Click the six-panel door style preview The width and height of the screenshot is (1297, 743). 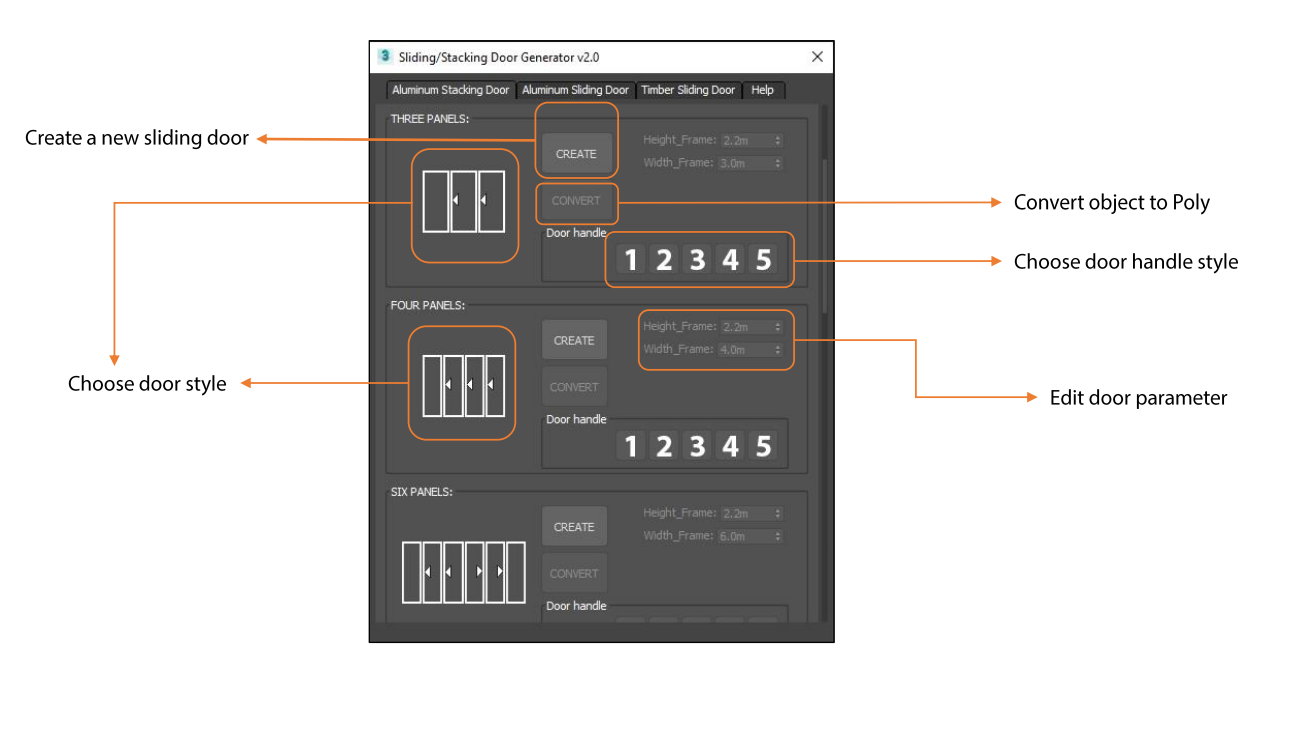[463, 572]
